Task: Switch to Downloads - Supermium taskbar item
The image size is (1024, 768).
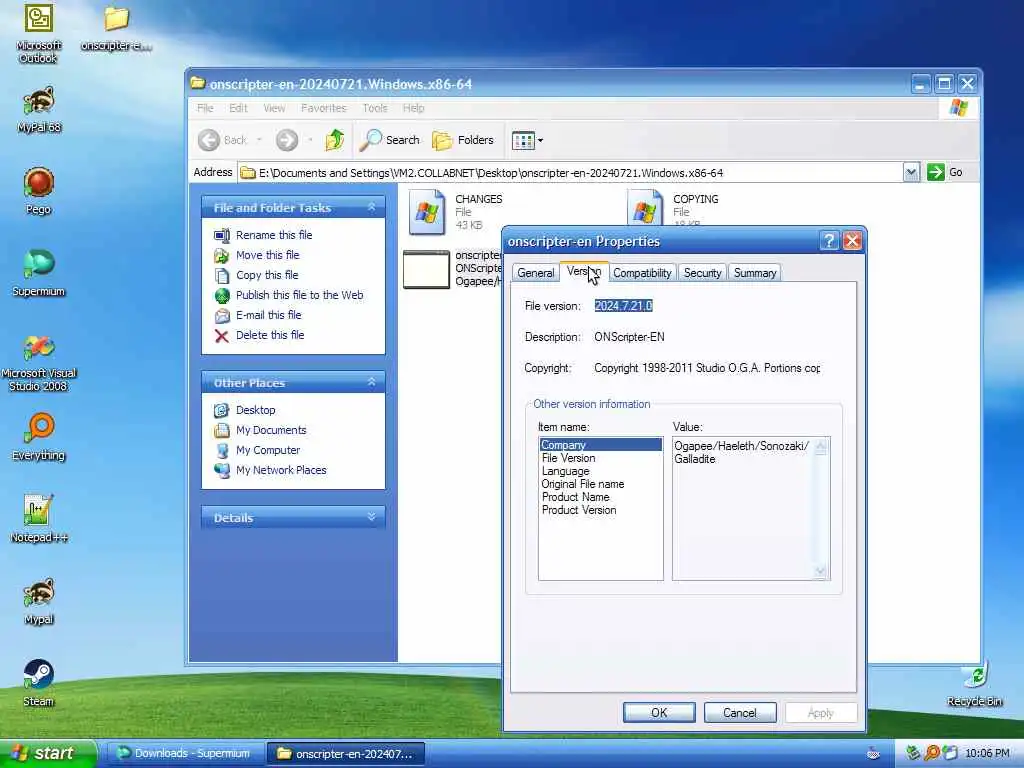Action: 184,754
